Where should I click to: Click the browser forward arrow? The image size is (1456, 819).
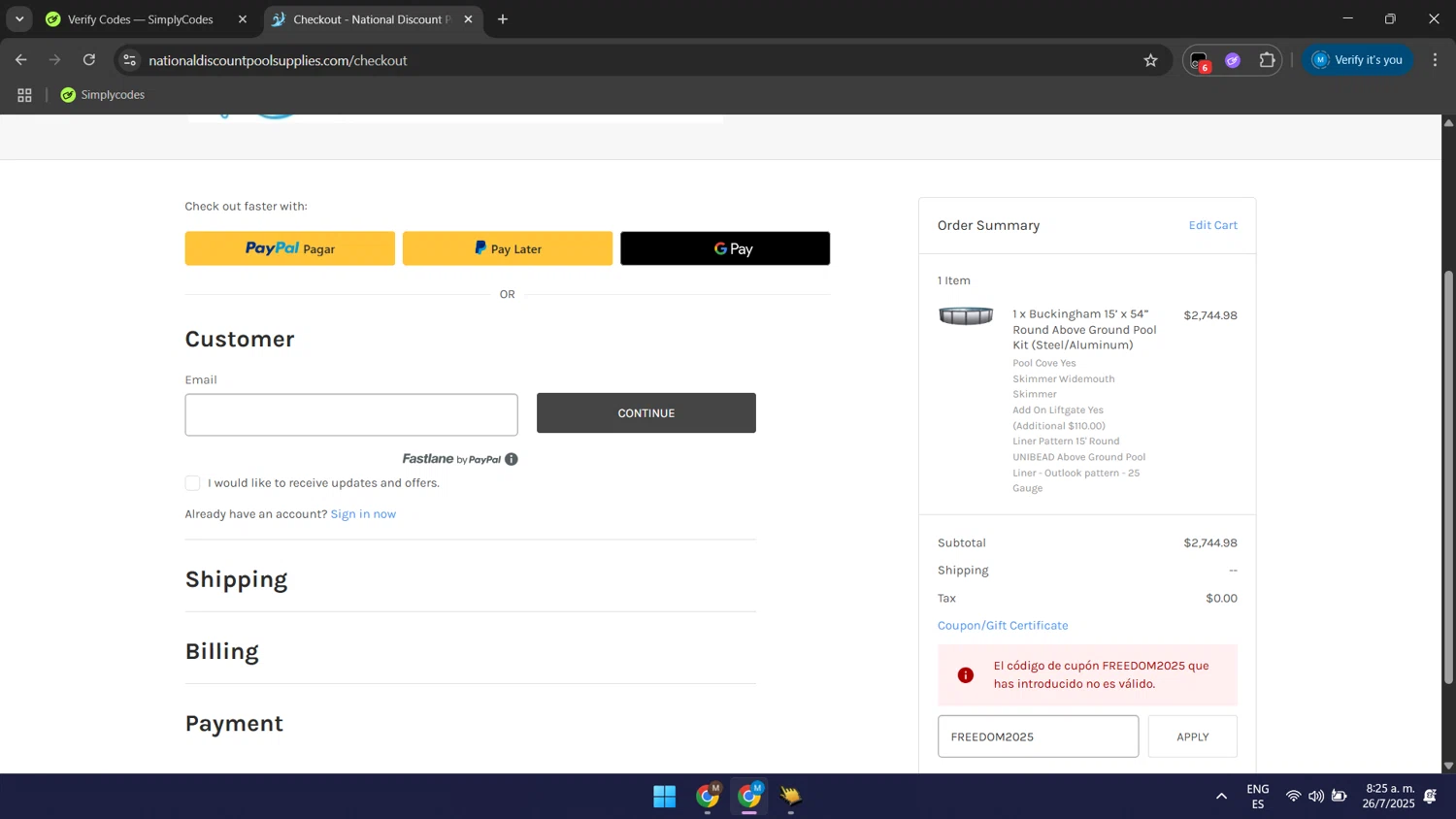(54, 60)
